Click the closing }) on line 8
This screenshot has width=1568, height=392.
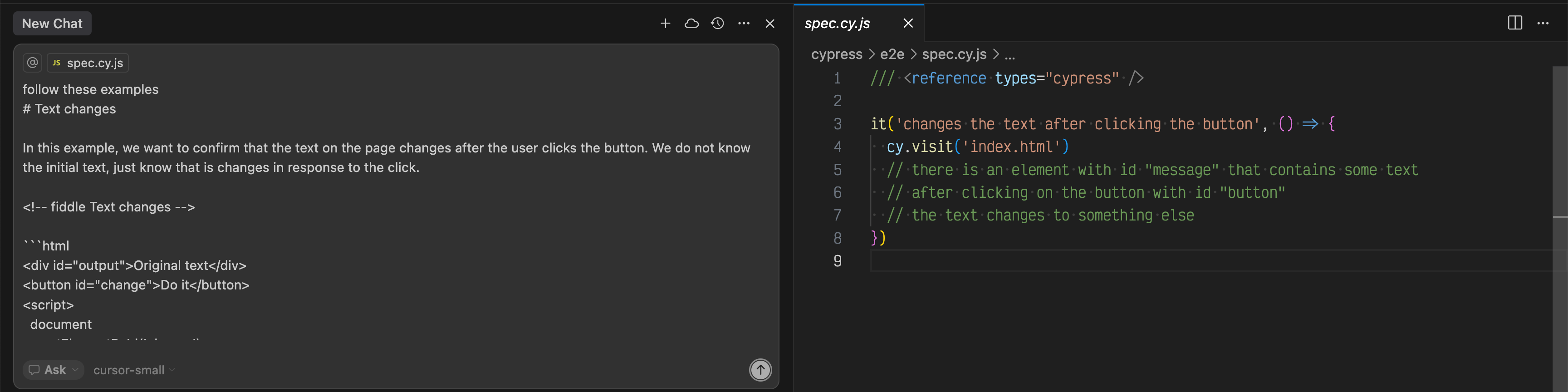(x=878, y=238)
